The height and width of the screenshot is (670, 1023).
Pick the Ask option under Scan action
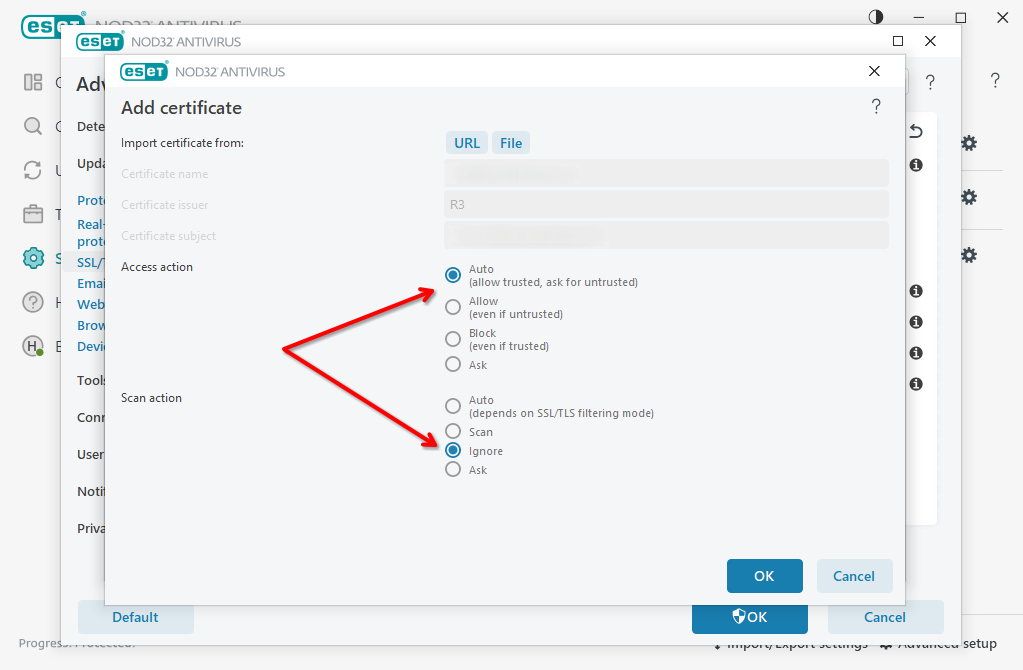click(x=453, y=469)
